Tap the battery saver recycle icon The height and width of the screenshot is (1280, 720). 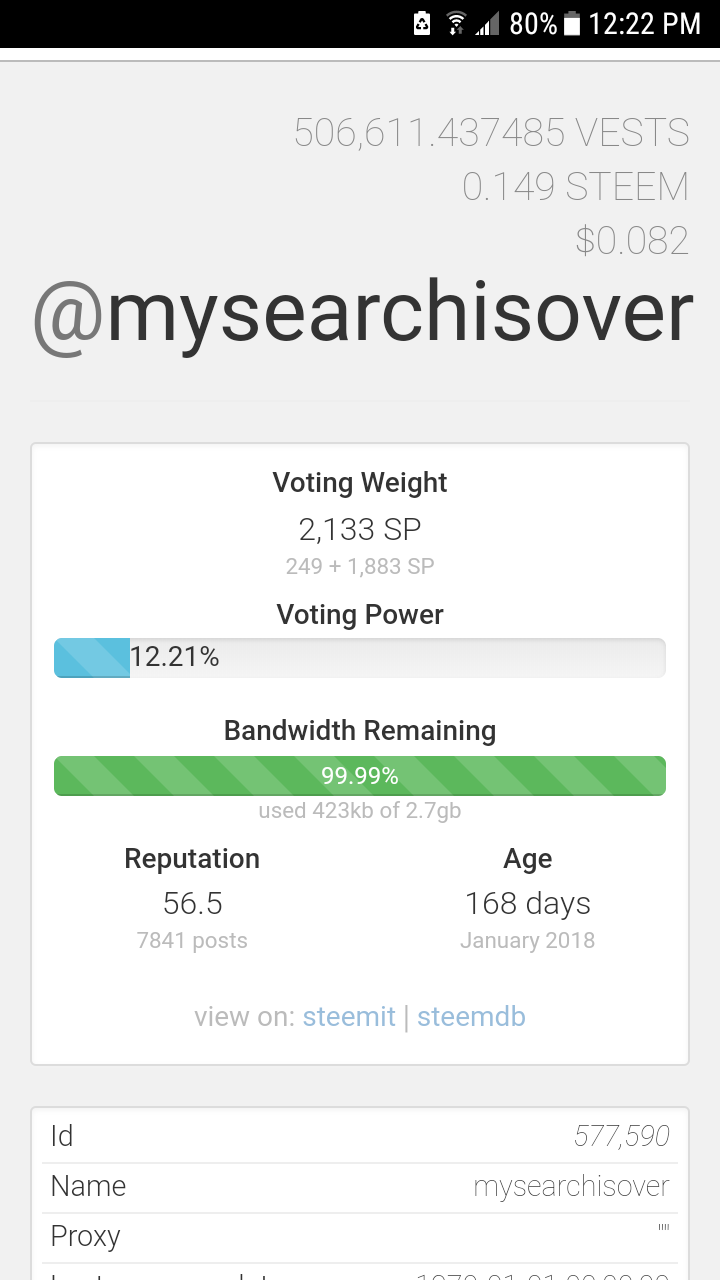point(422,23)
